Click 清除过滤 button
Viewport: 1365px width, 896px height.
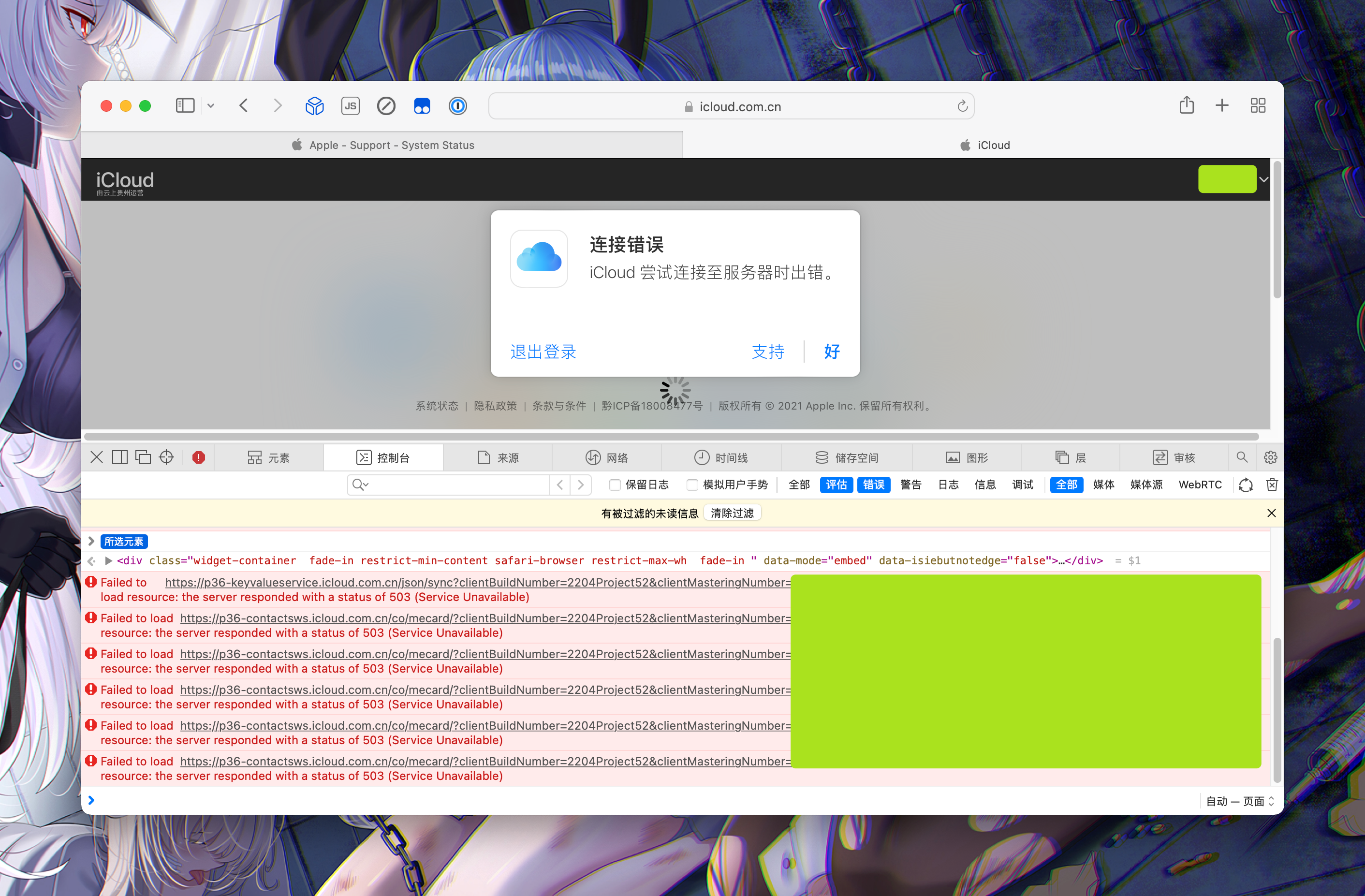pyautogui.click(x=732, y=513)
